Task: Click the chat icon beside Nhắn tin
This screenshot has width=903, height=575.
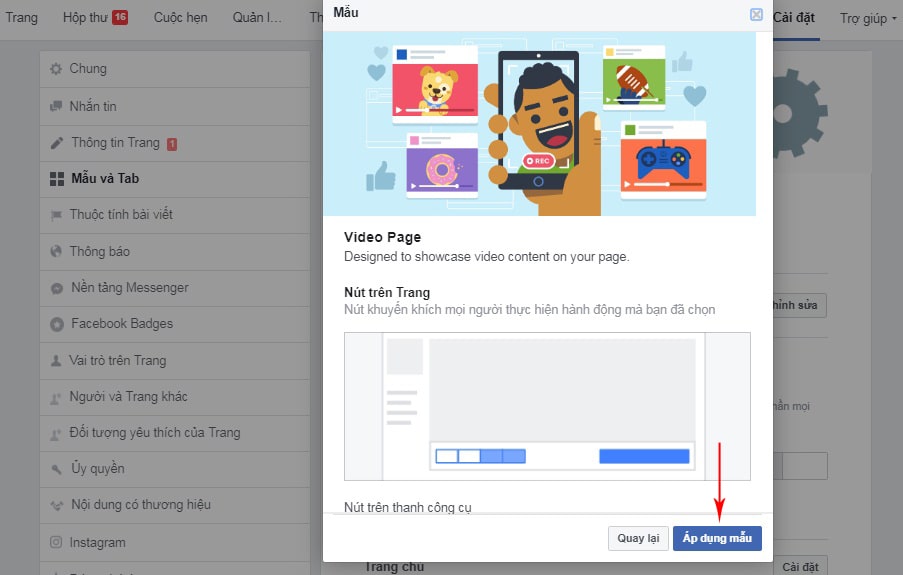Action: point(56,106)
